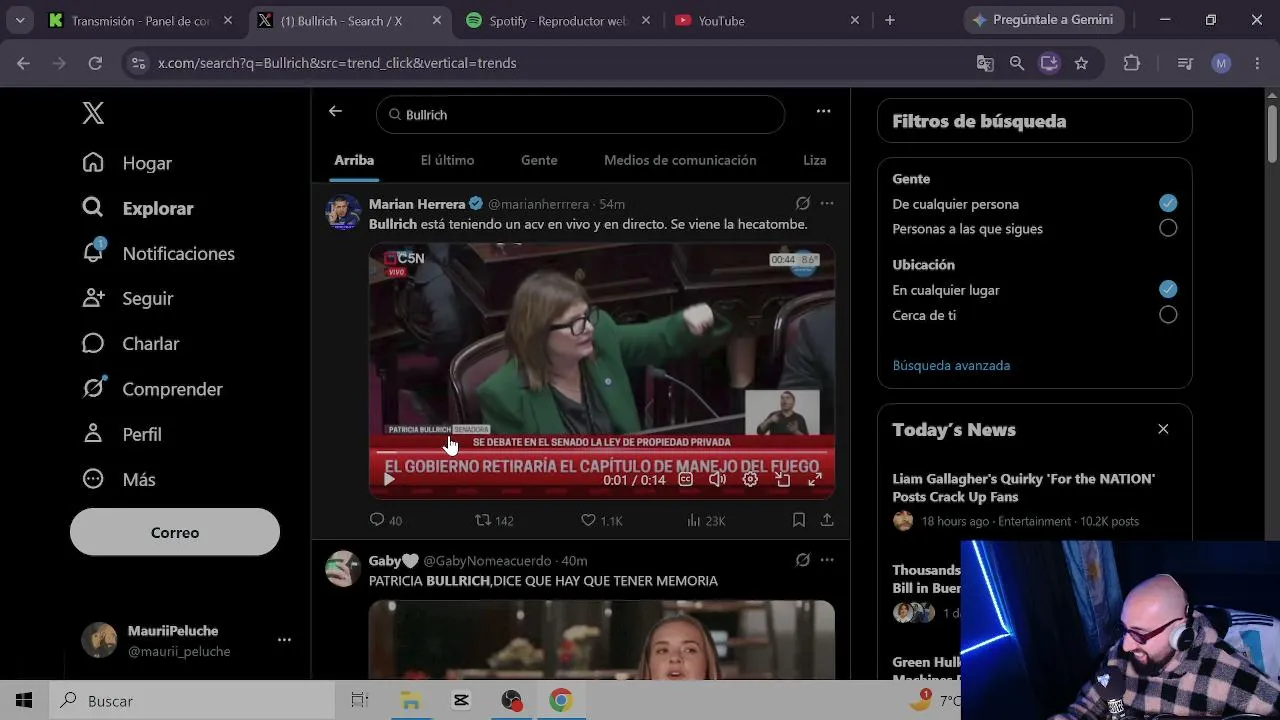1280x720 pixels.
Task: Open the Más sidebar menu
Action: pyautogui.click(x=119, y=479)
